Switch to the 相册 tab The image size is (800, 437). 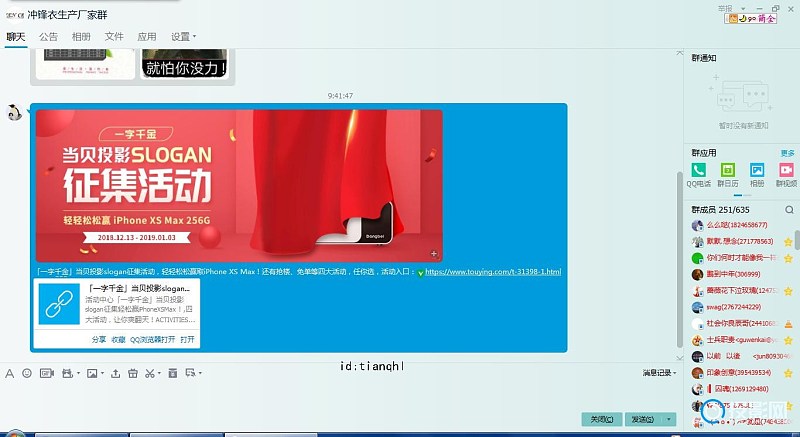pyautogui.click(x=81, y=37)
